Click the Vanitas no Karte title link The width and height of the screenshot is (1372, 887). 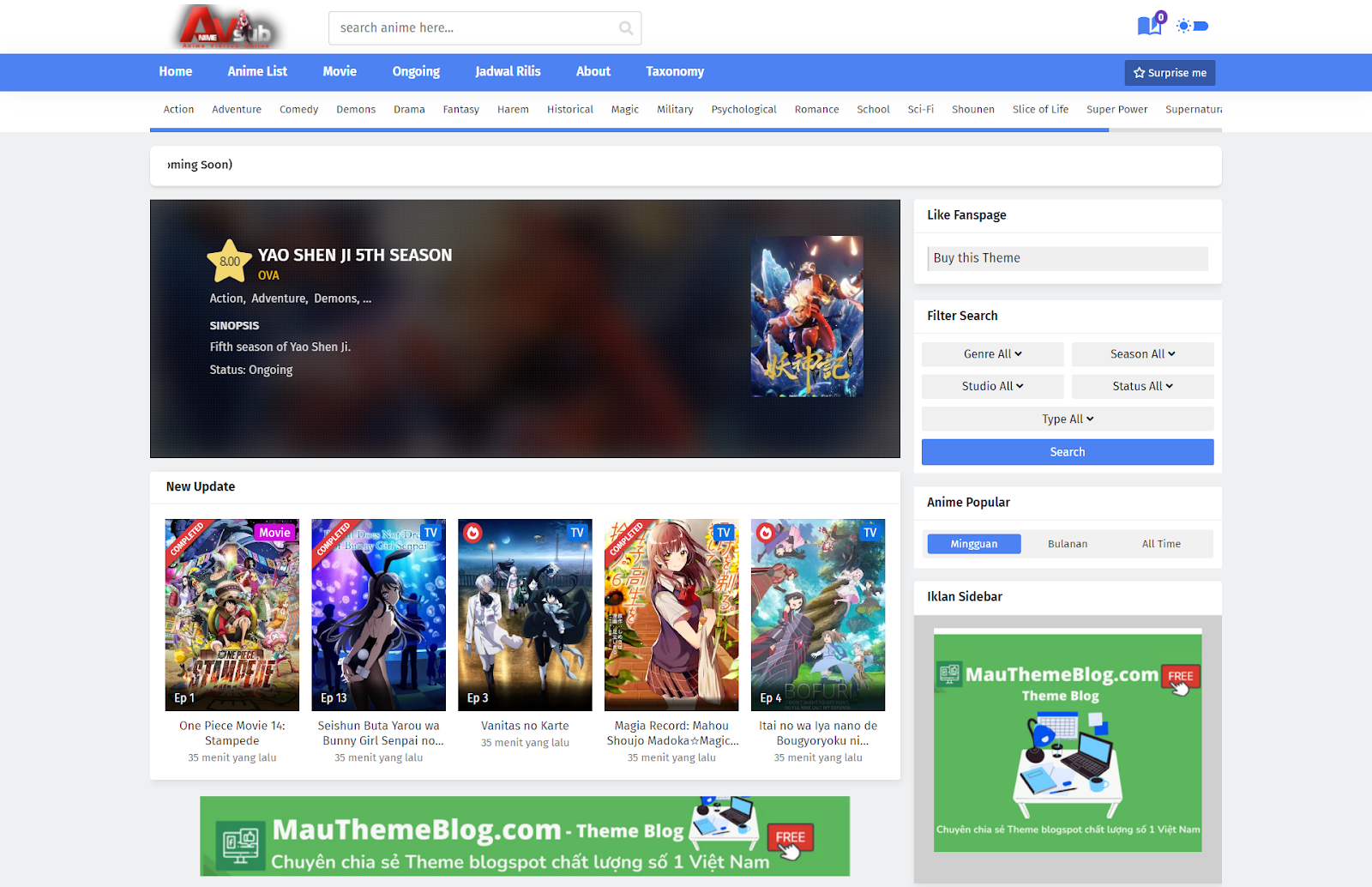click(525, 726)
